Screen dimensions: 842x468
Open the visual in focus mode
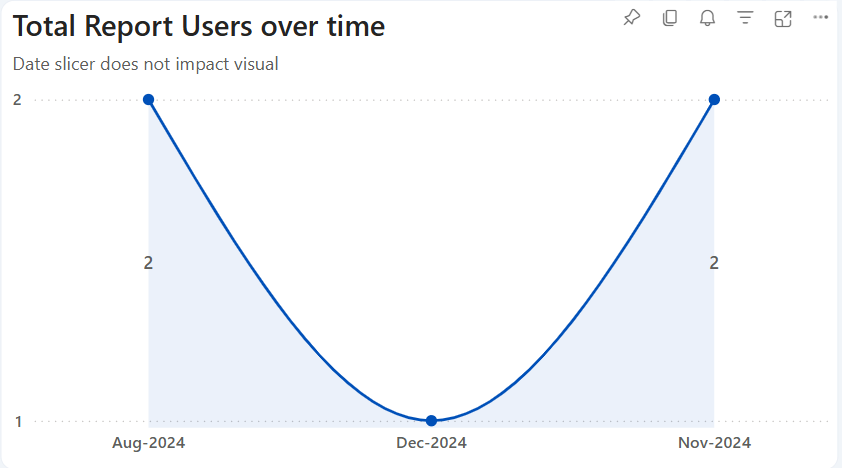point(783,18)
